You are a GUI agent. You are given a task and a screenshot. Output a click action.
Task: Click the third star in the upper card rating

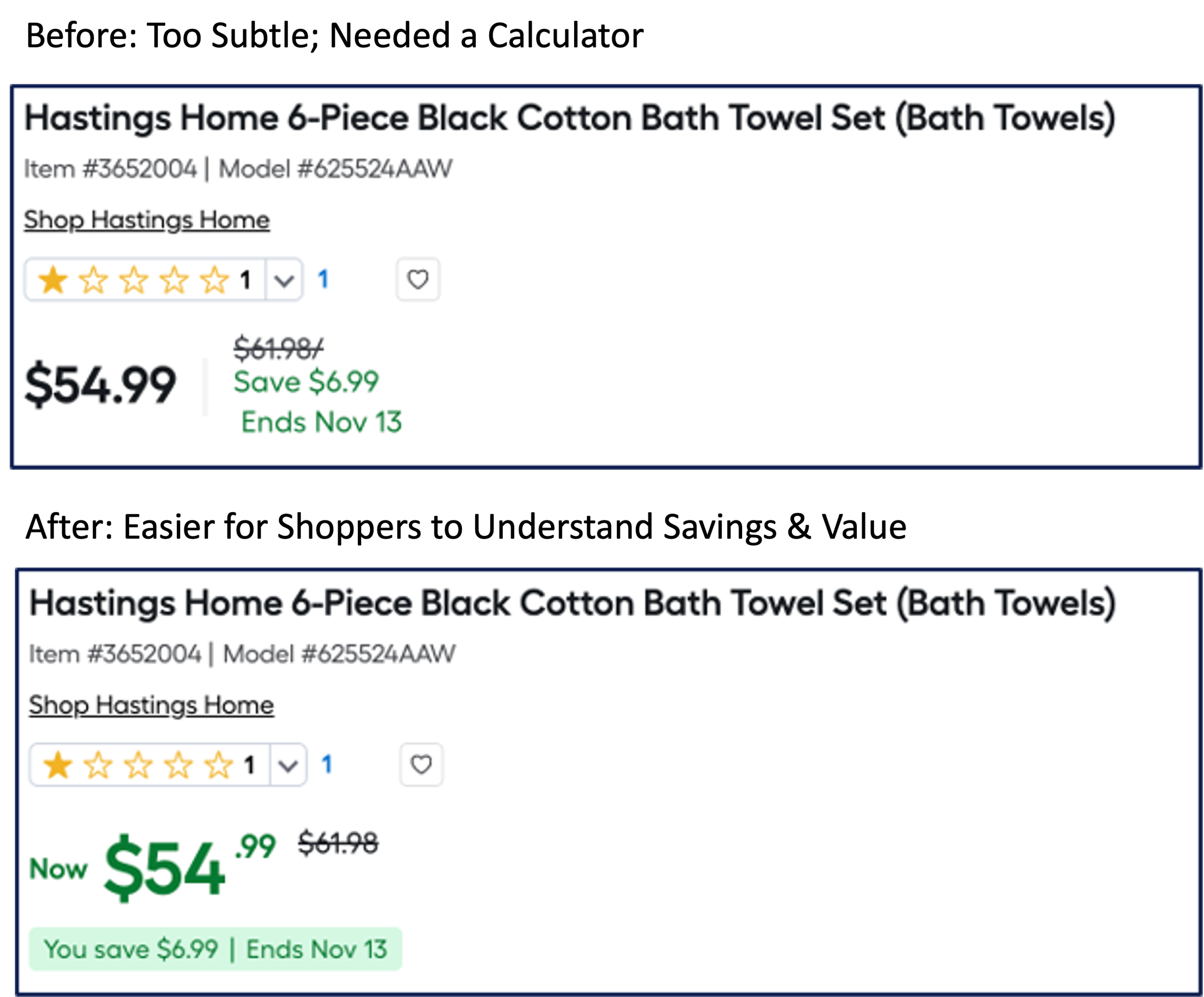[x=133, y=280]
